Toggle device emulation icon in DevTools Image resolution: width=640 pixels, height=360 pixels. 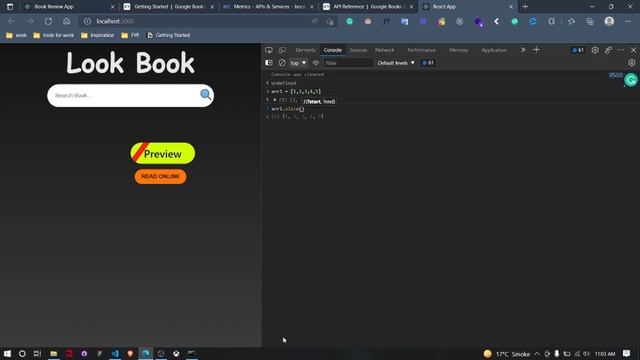[282, 50]
